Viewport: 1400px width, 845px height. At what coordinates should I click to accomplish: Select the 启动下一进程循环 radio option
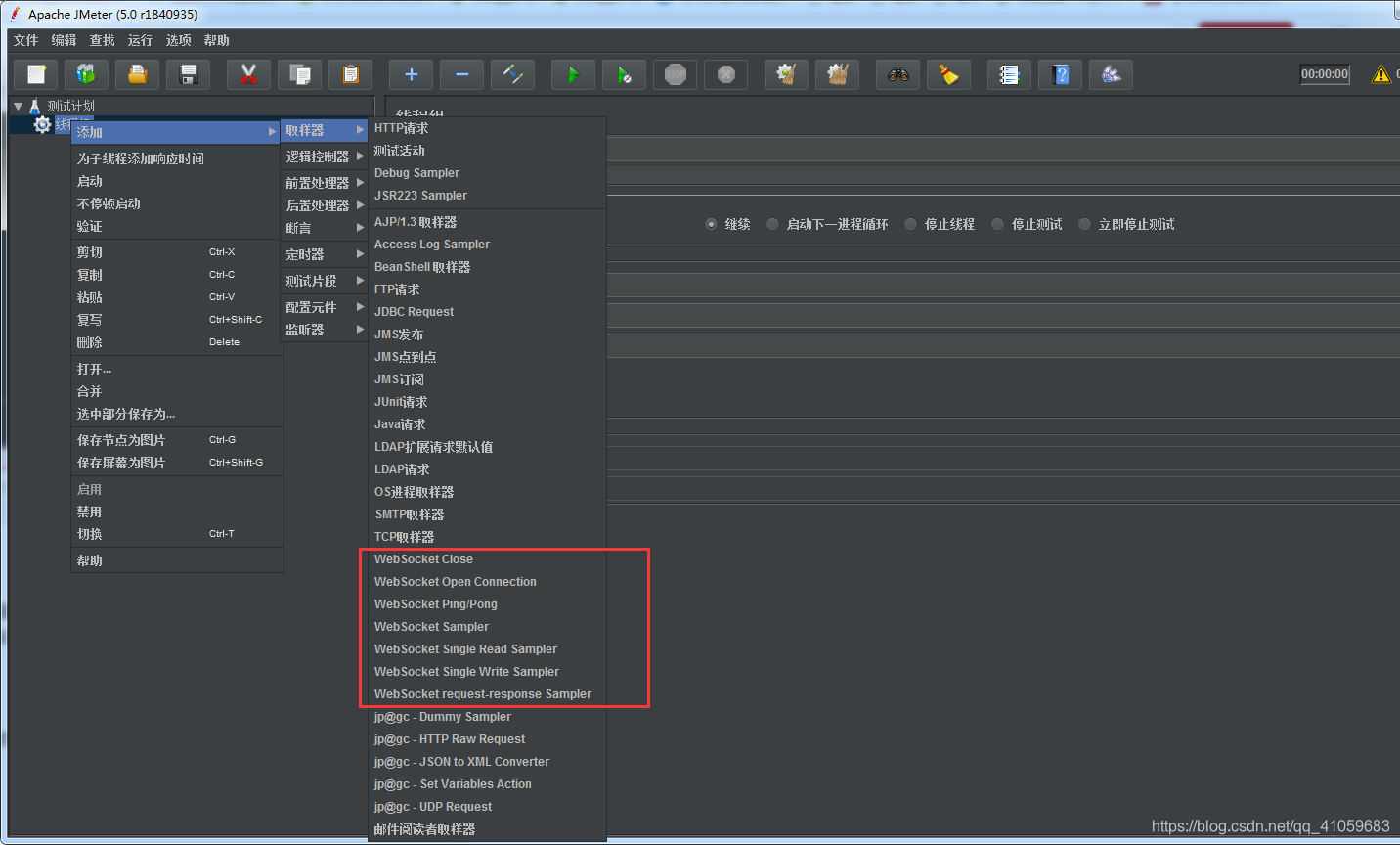tap(772, 224)
